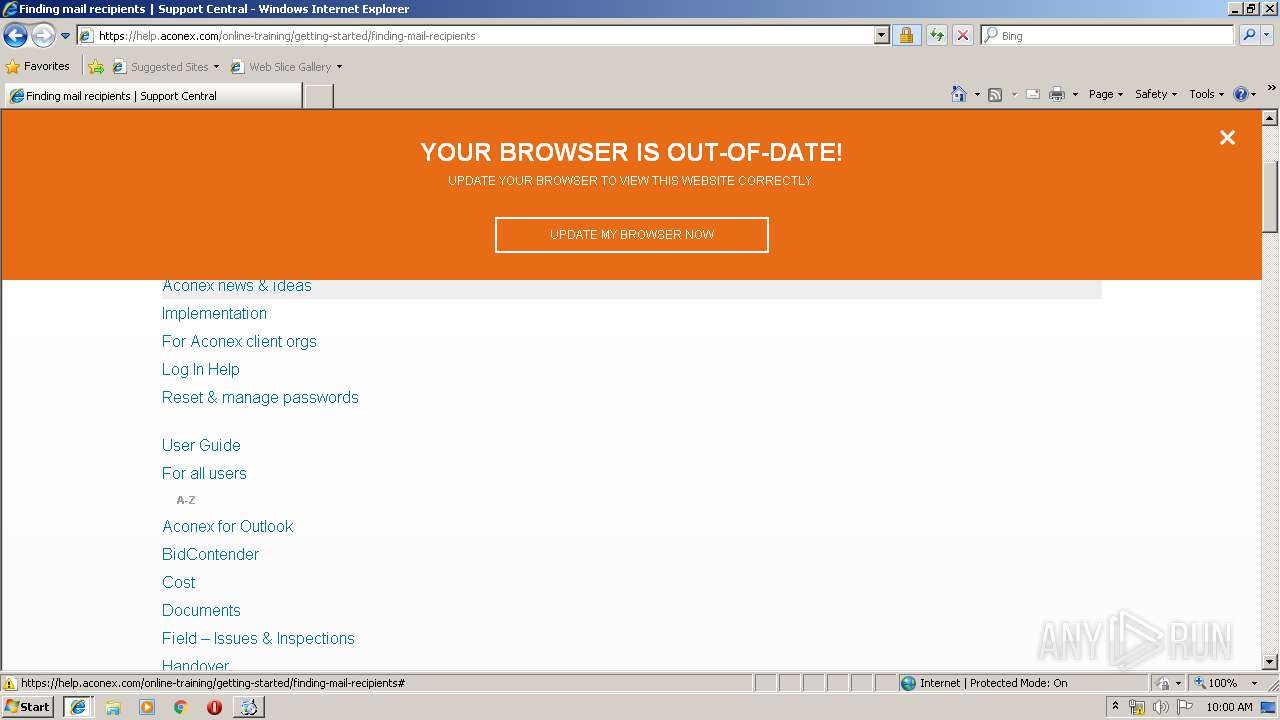The width and height of the screenshot is (1280, 720).
Task: Open Field – Issues & Inspections link
Action: pos(258,638)
